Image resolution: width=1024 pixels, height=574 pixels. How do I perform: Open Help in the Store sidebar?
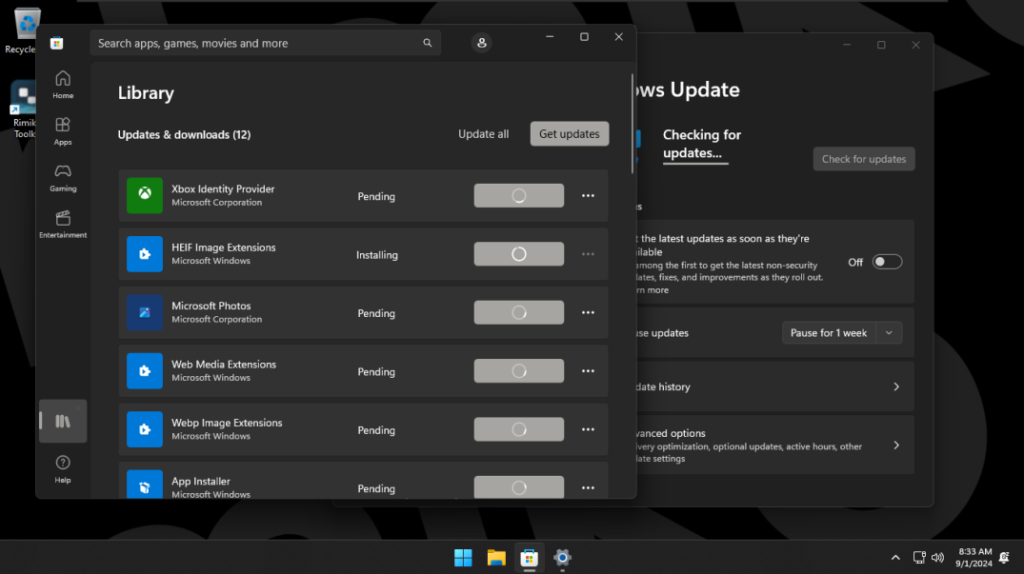pos(62,468)
